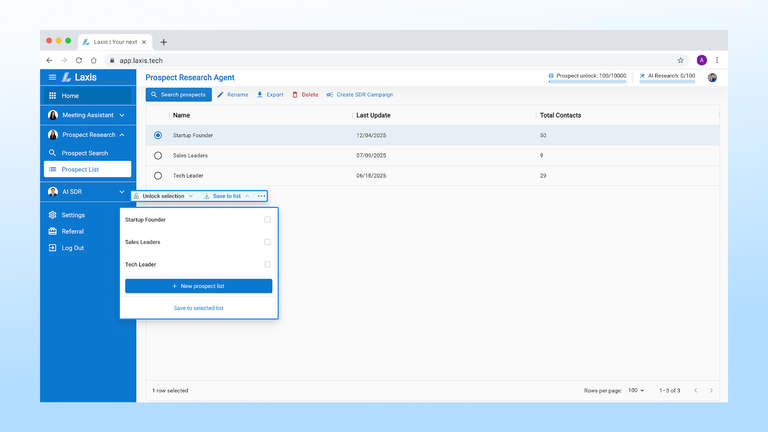Open the Unlock selection dropdown
The width and height of the screenshot is (768, 432).
(164, 196)
